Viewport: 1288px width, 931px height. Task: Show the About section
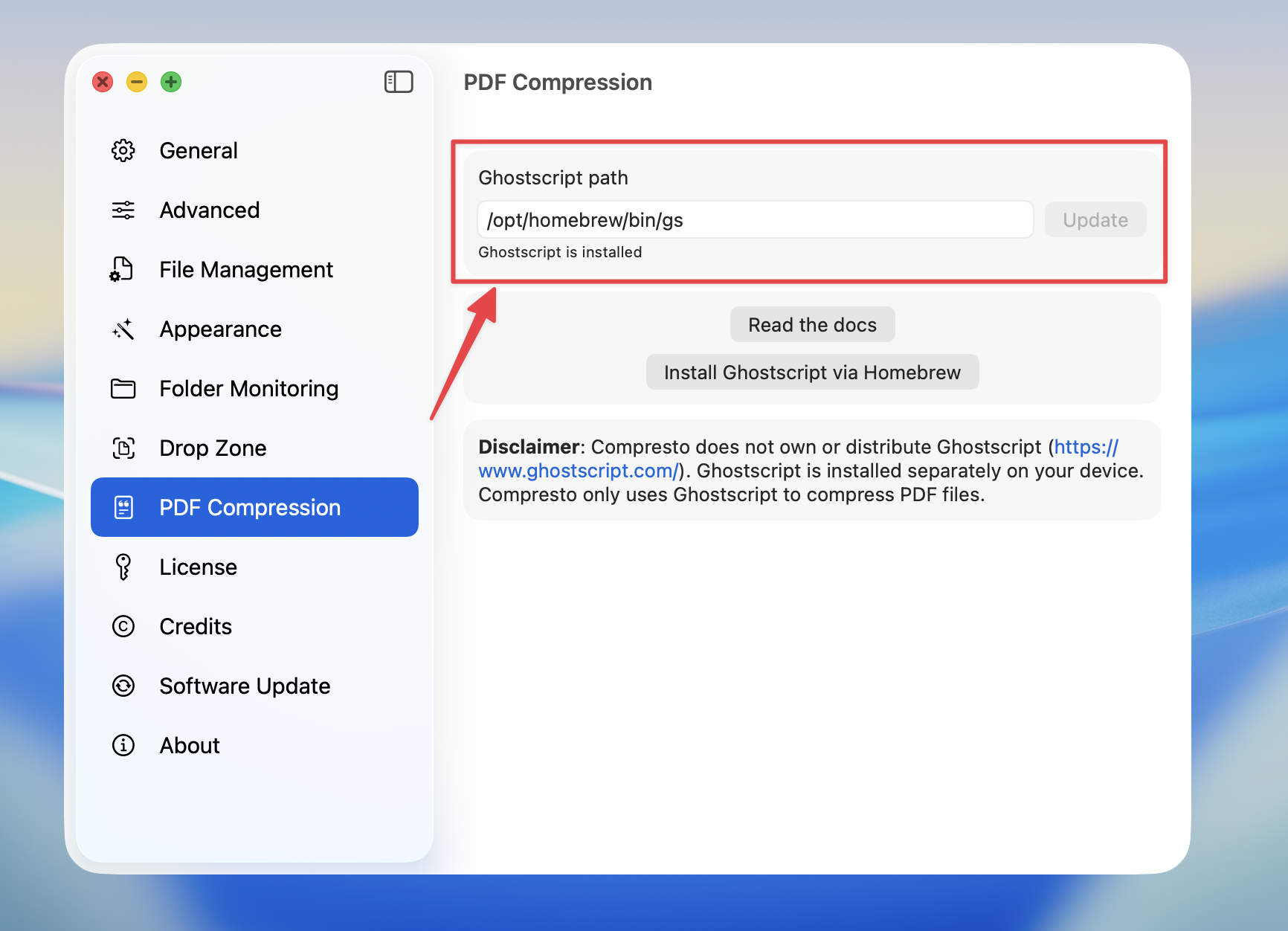tap(254, 745)
